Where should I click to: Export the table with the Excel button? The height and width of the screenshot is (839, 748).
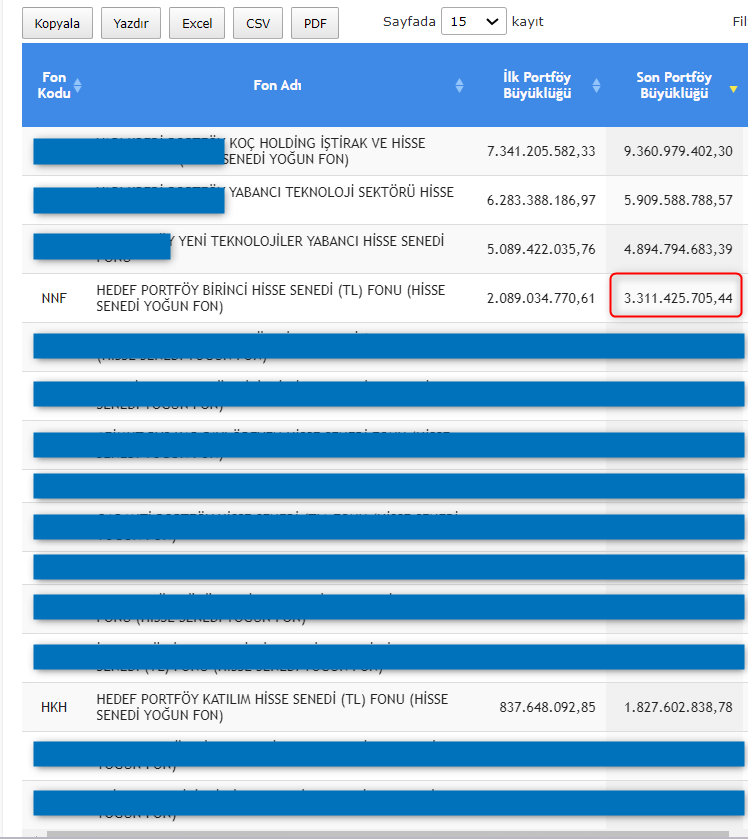point(197,23)
